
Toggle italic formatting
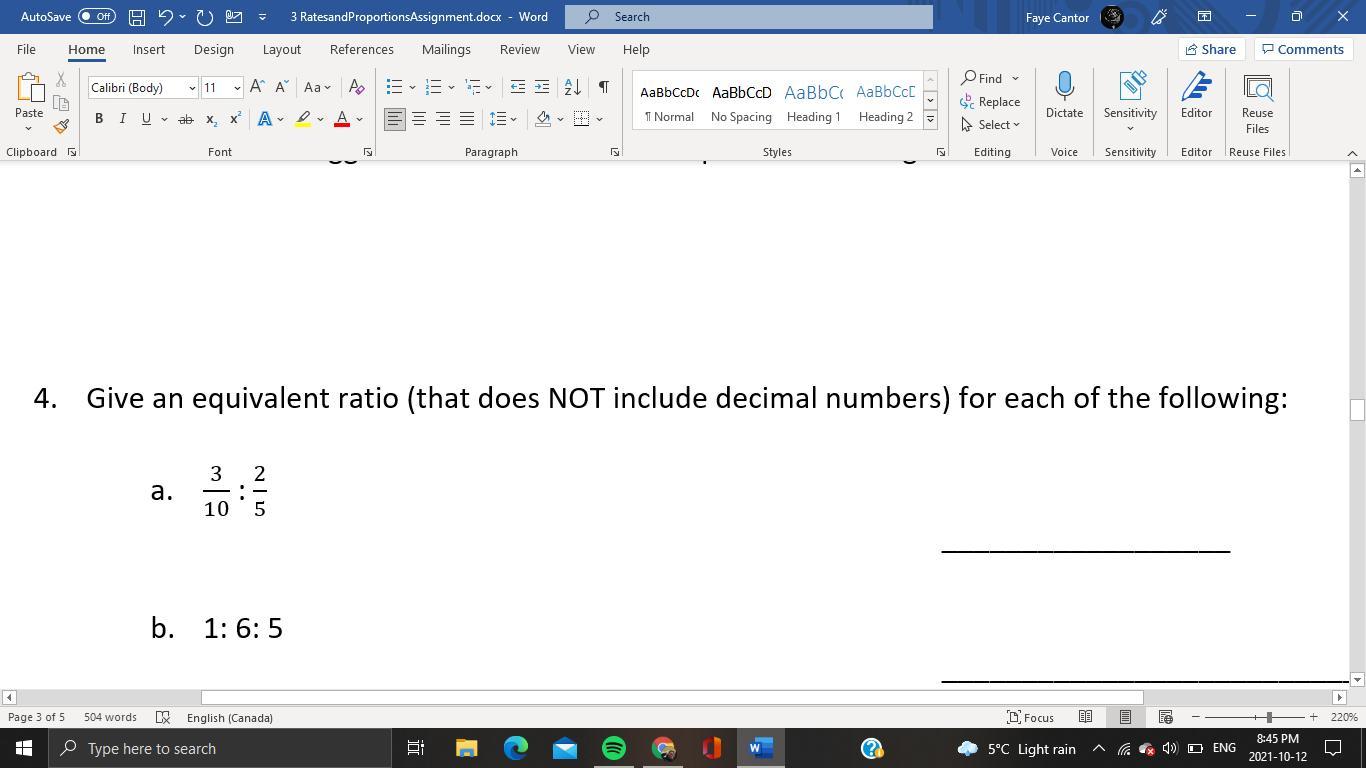[122, 119]
